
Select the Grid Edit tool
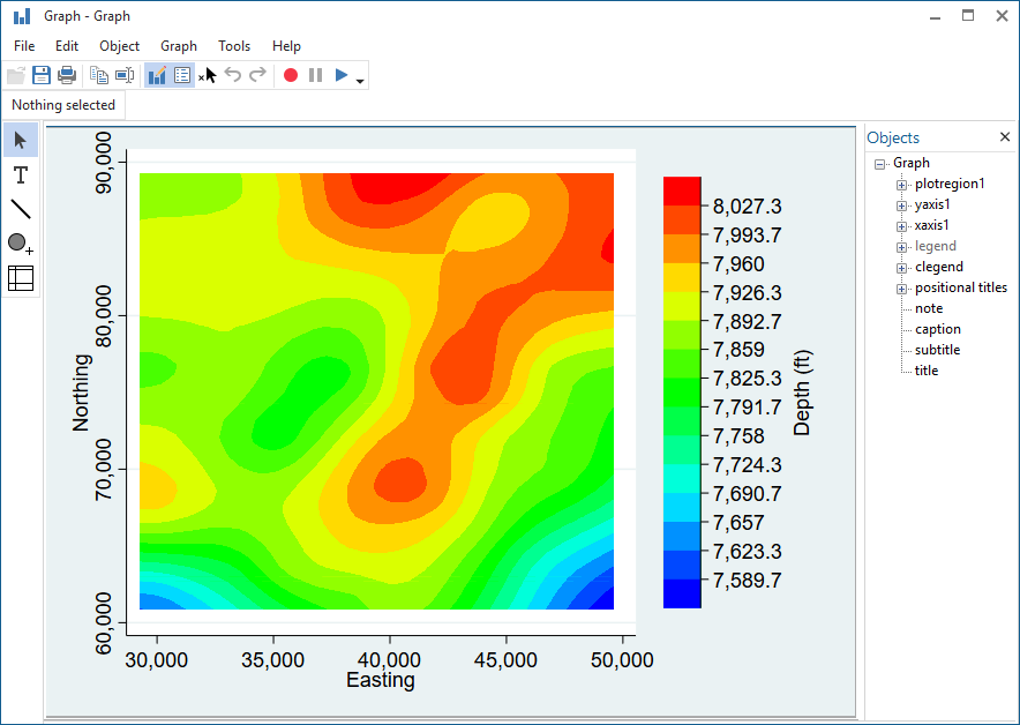[21, 278]
